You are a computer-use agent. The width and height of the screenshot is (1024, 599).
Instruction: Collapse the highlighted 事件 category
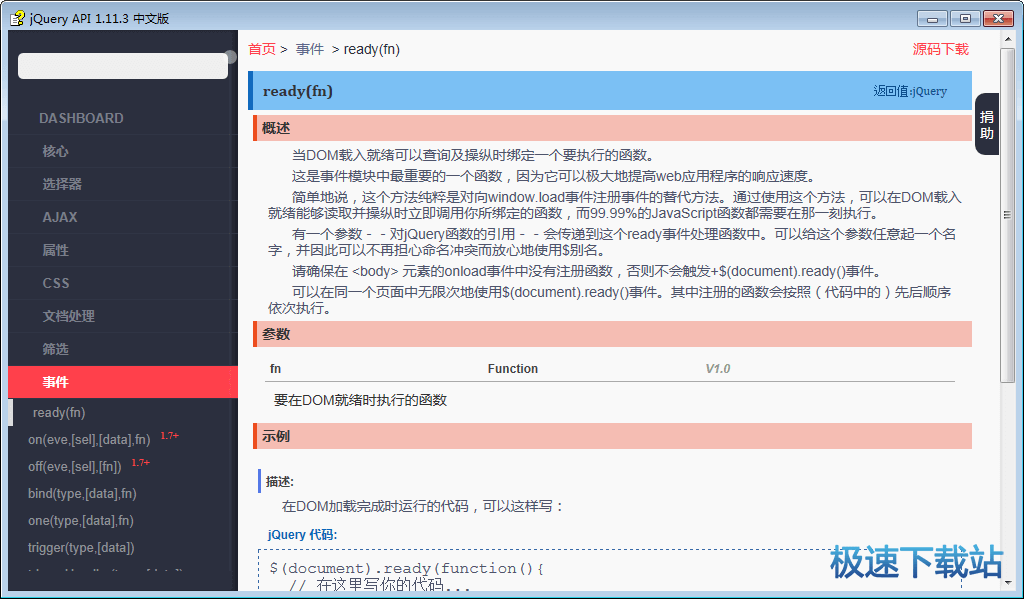[x=123, y=382]
